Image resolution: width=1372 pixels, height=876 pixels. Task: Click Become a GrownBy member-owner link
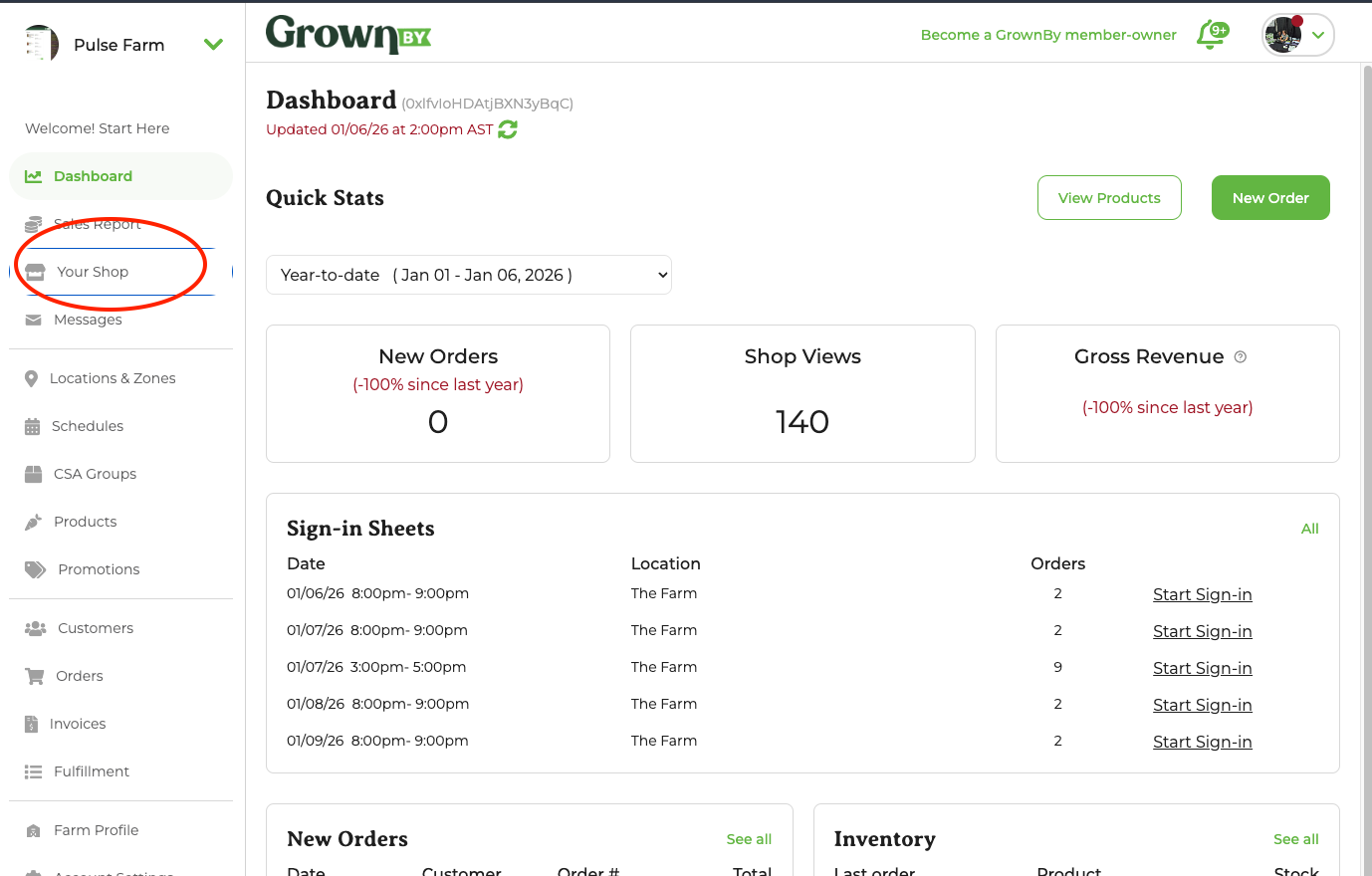coord(1047,35)
